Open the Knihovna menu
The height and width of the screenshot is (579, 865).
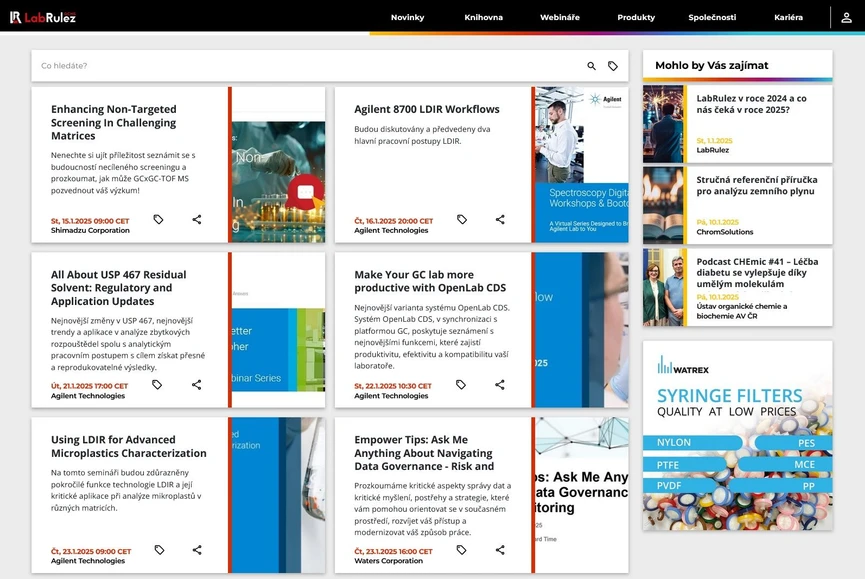[484, 17]
